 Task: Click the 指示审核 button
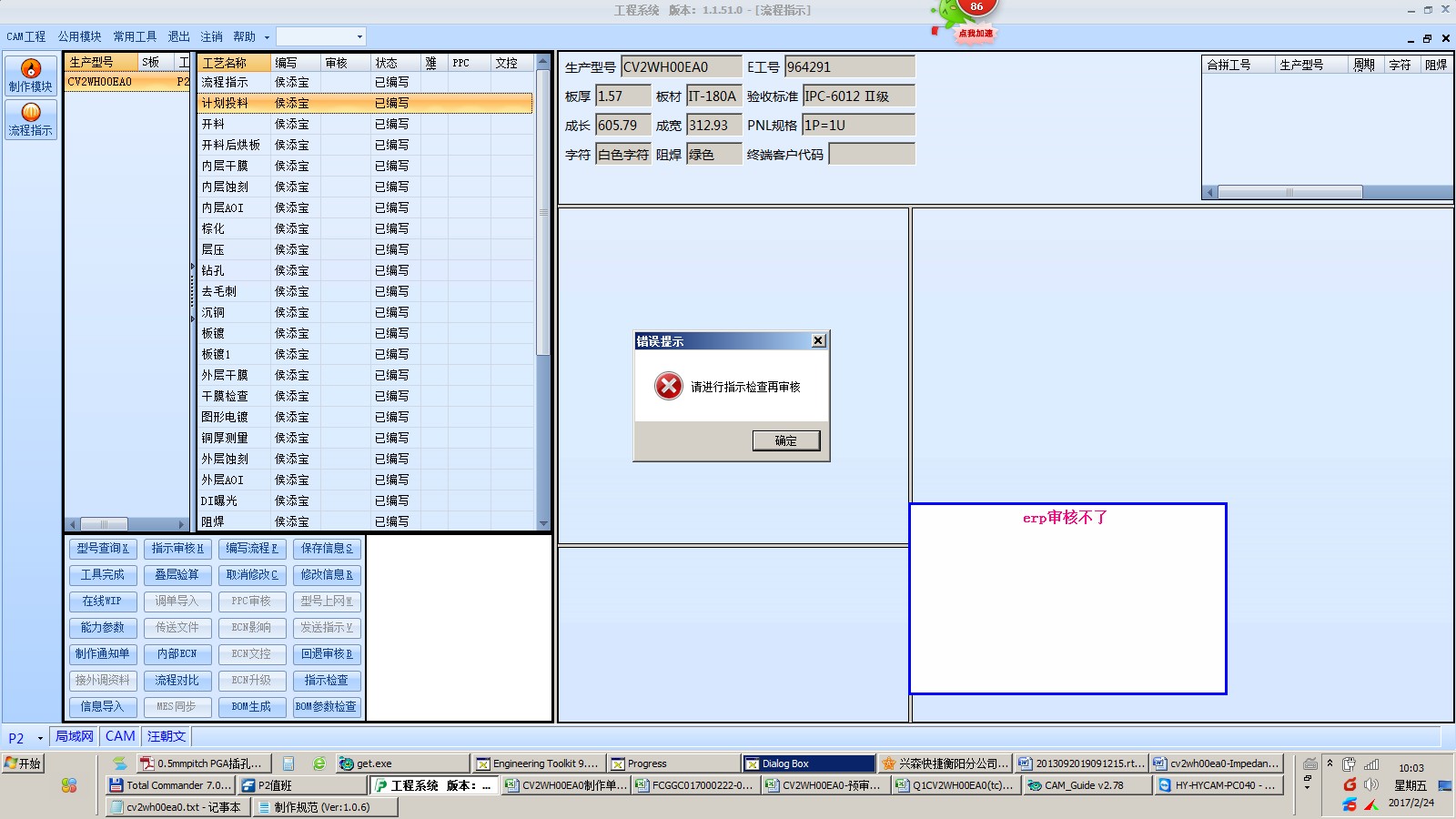(x=177, y=549)
